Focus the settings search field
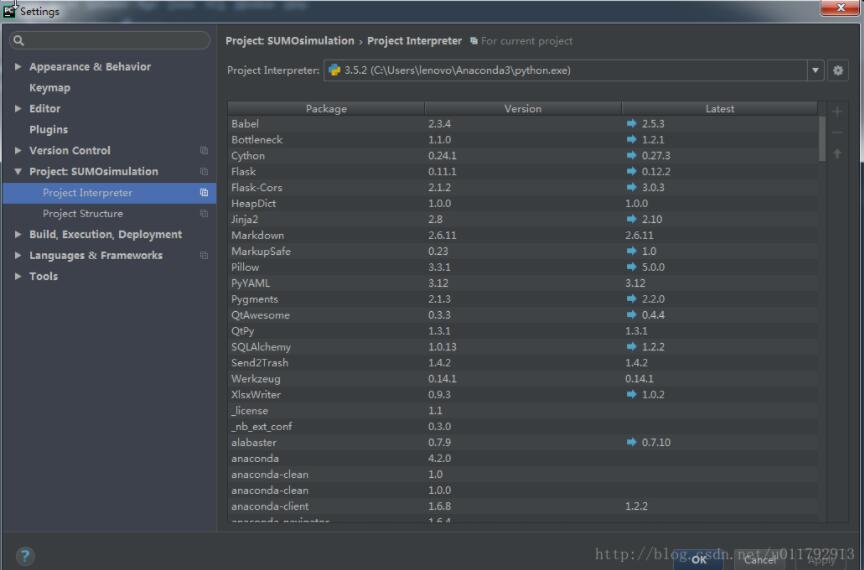This screenshot has width=864, height=570. pyautogui.click(x=110, y=40)
